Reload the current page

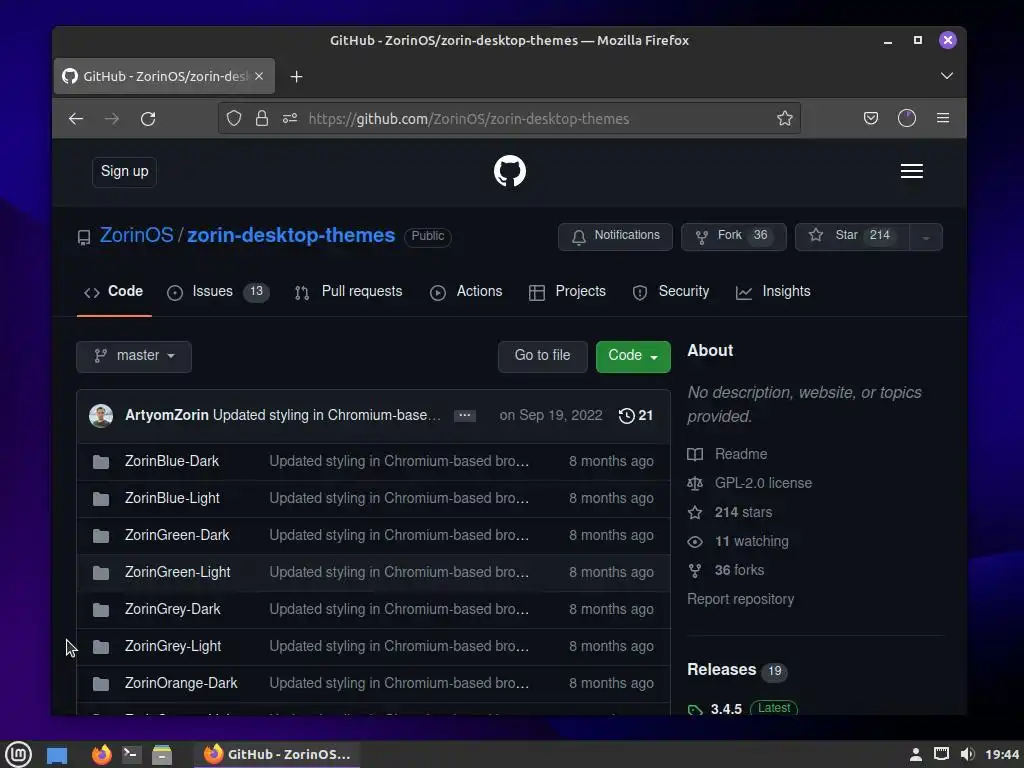(x=148, y=119)
